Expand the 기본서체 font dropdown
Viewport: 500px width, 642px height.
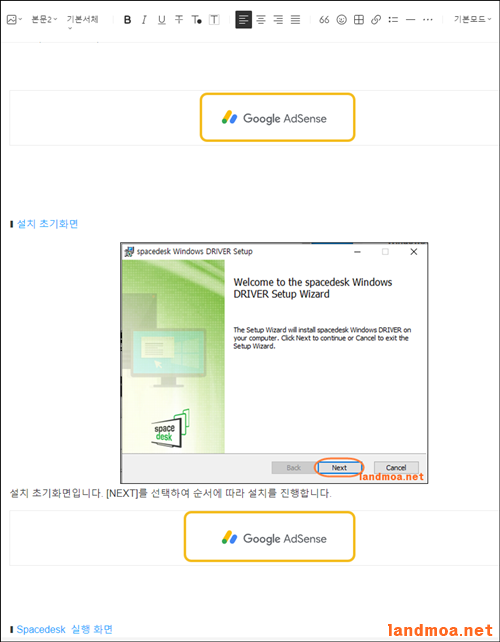[x=82, y=20]
